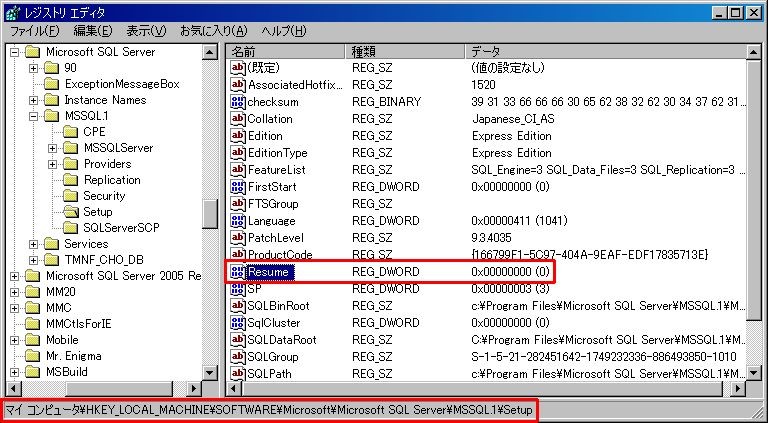Viewport: 768px width, 423px height.
Task: Select the MMCtlsForIE folder icon
Action: 33,324
